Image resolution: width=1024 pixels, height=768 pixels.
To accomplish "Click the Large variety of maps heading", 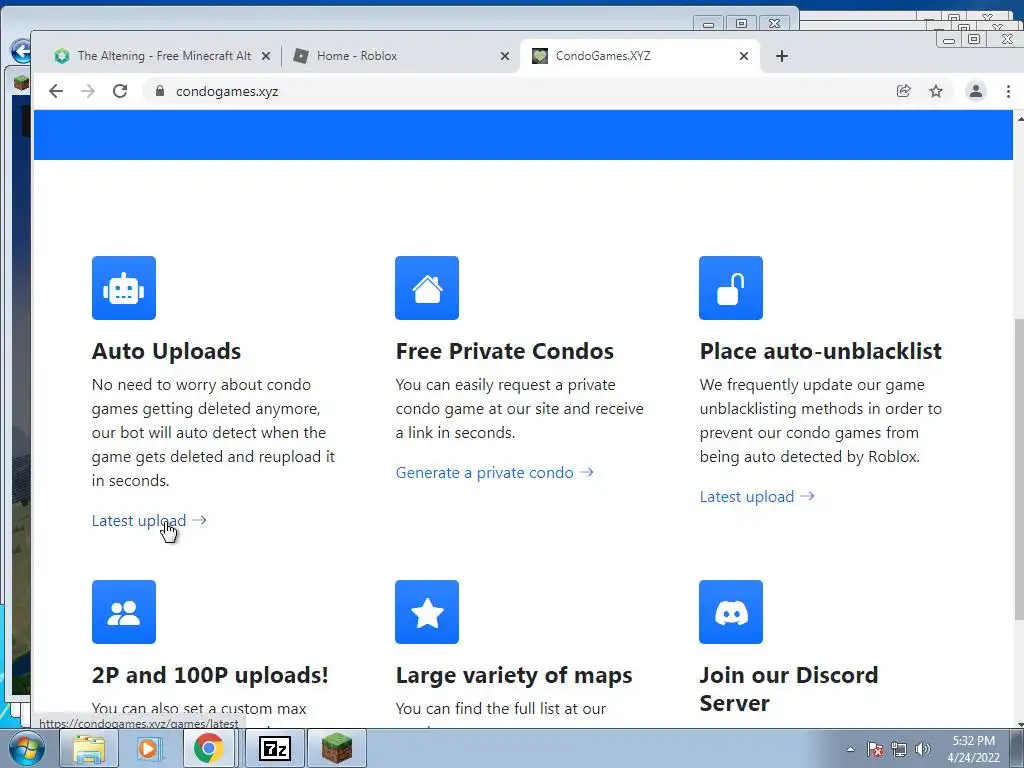I will click(x=514, y=675).
